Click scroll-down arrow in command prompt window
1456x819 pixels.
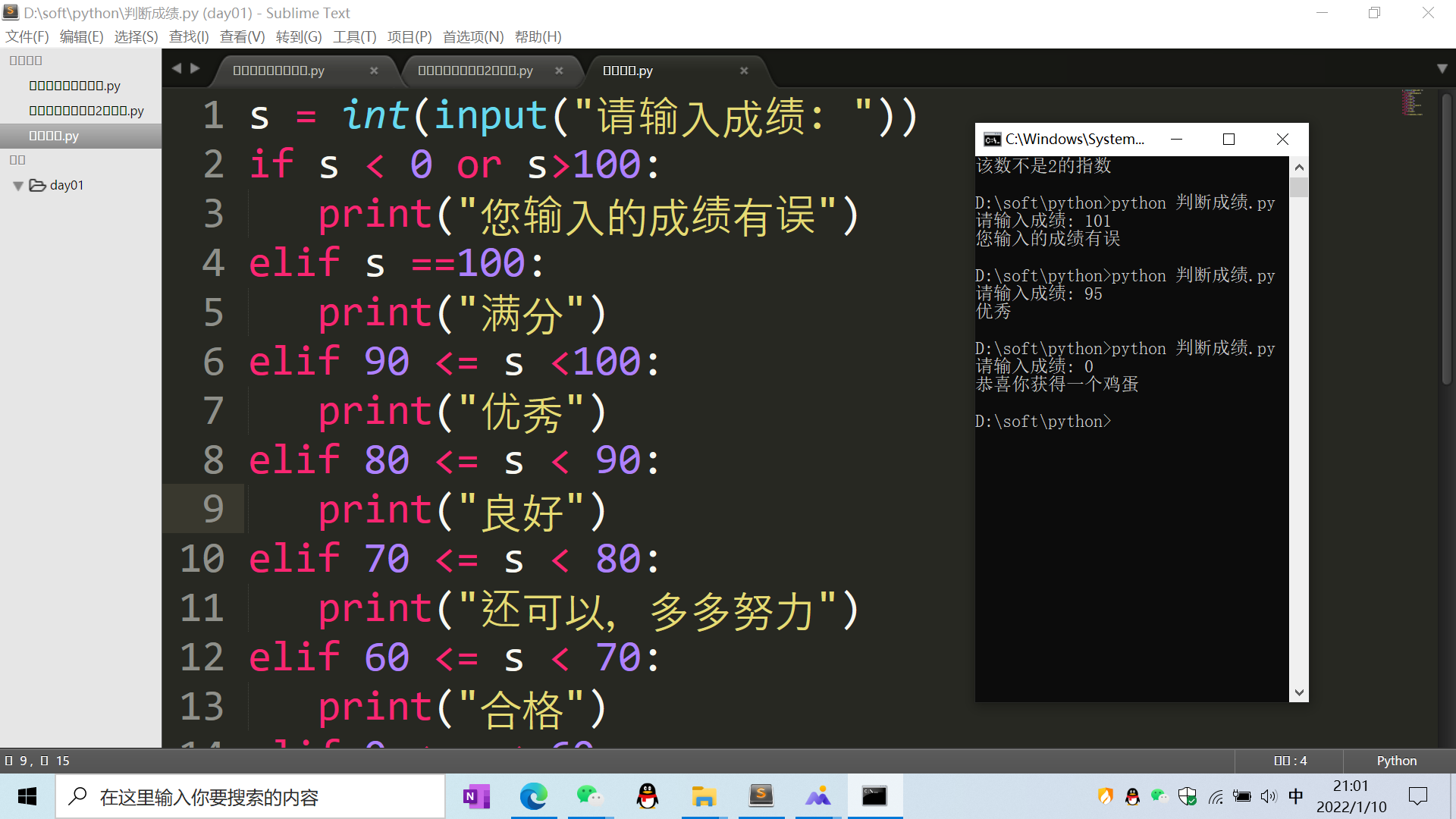pos(1299,692)
